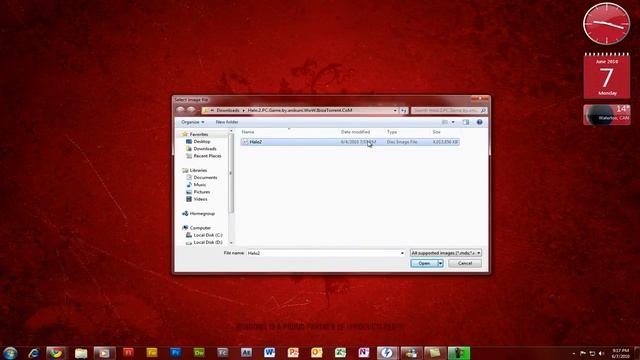This screenshot has height=360, width=640.
Task: Open the Videos library
Action: point(200,199)
